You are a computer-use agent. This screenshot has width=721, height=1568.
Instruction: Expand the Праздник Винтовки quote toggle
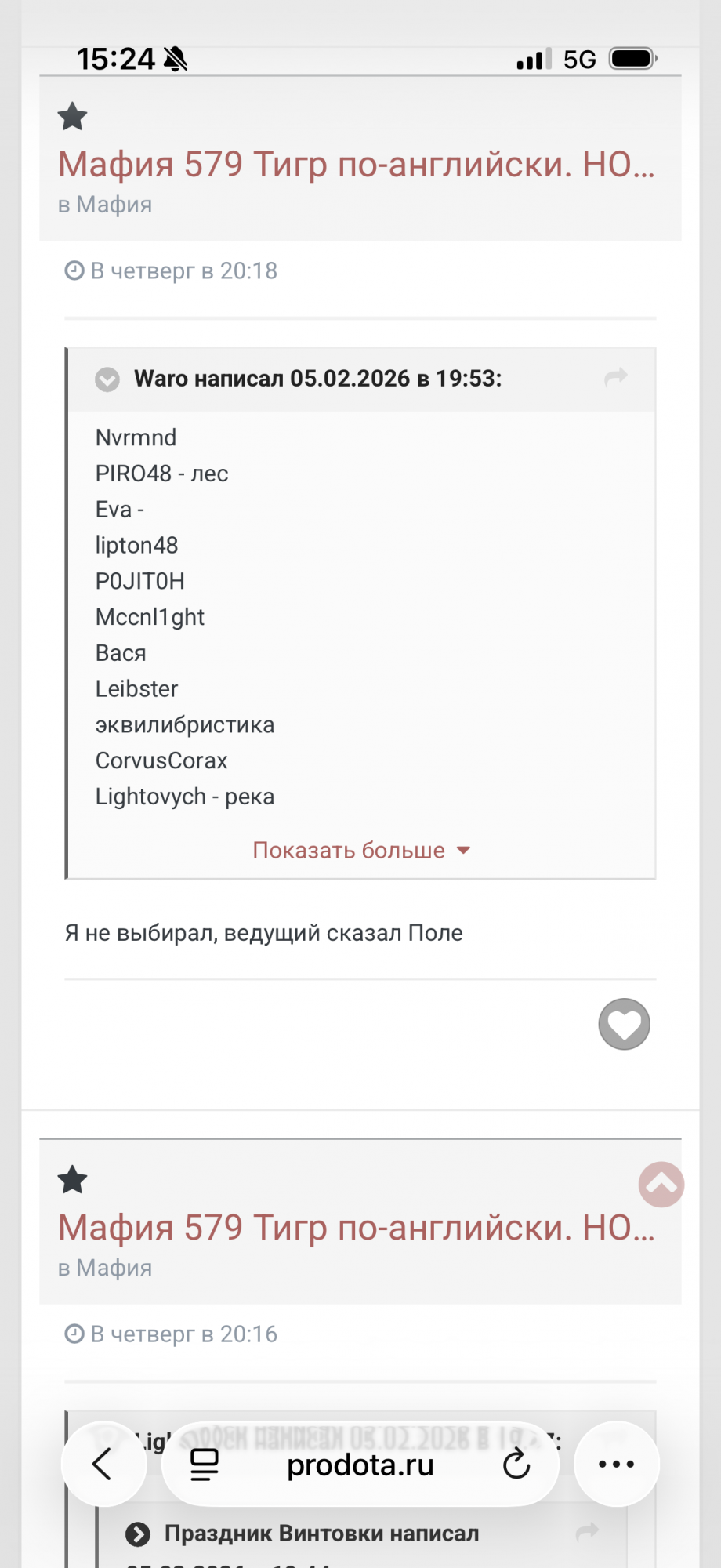pos(138,1534)
